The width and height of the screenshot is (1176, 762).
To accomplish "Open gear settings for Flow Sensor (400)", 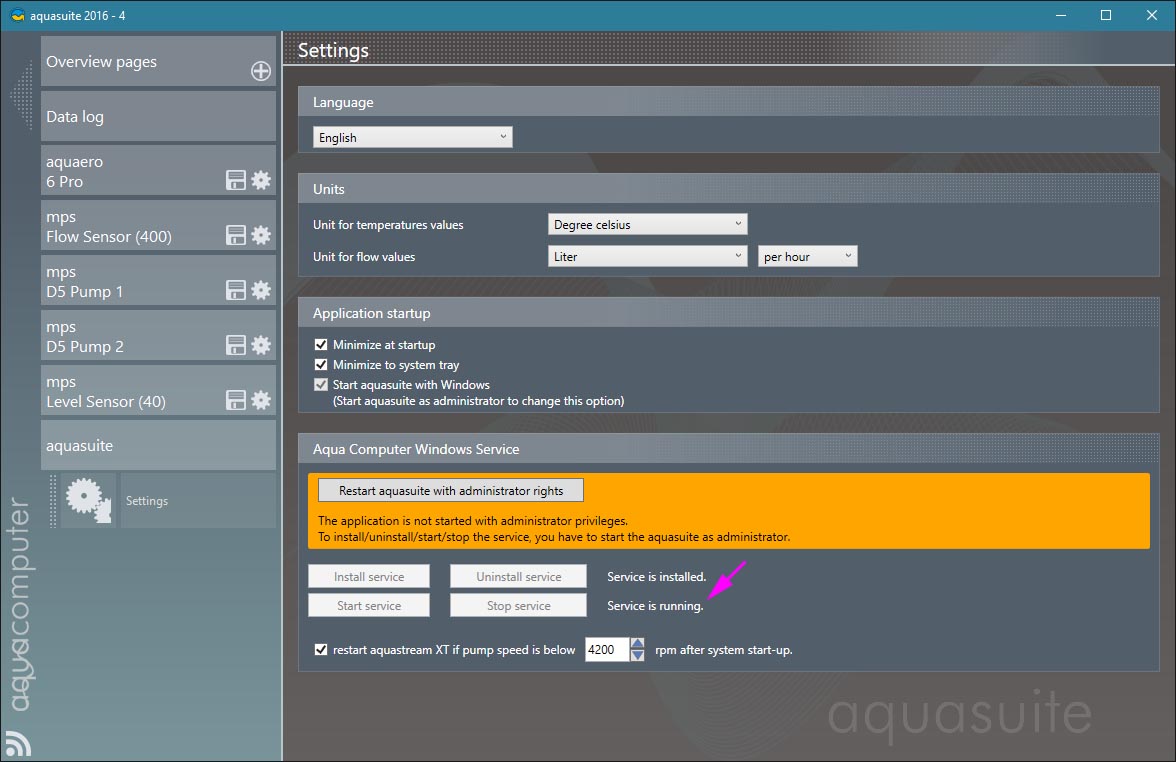I will 261,235.
